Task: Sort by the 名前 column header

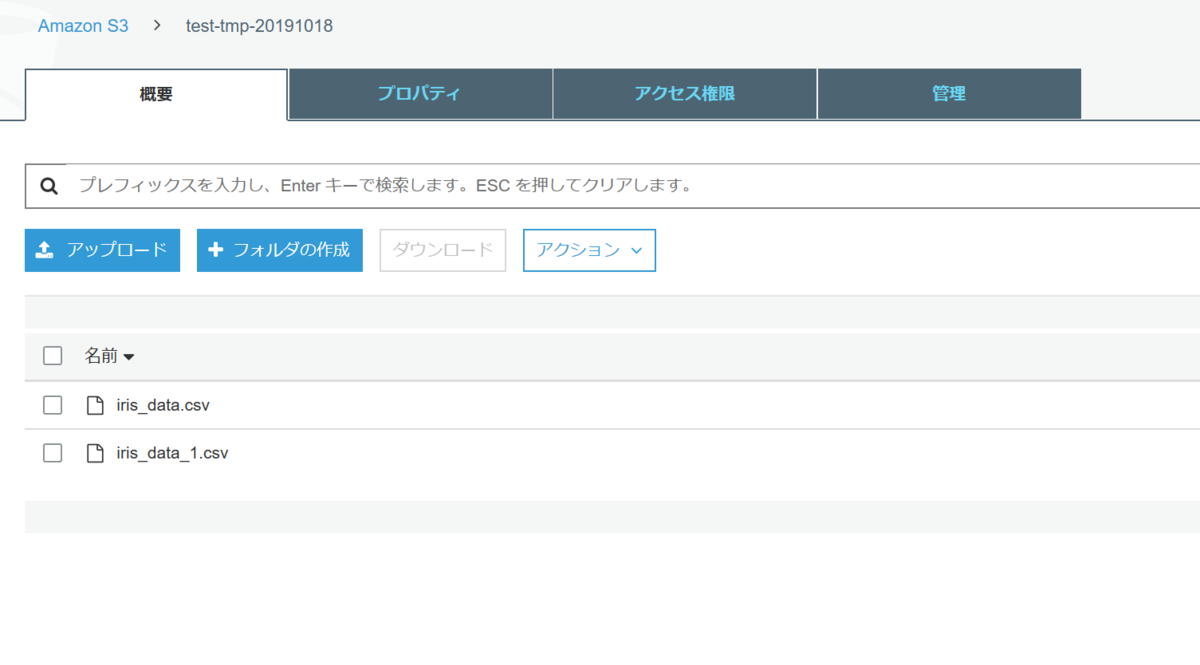Action: [109, 356]
